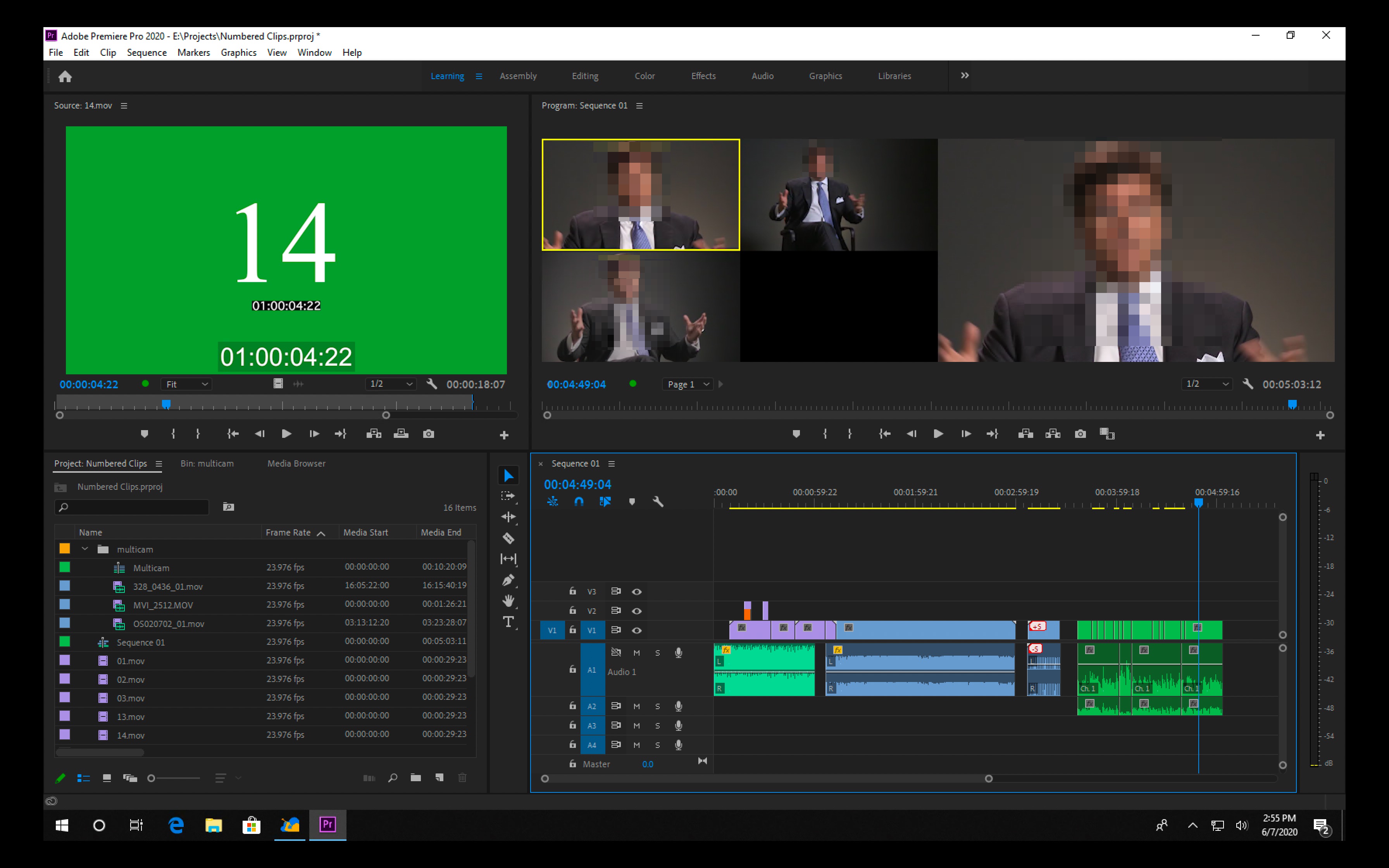Open Source panel menu
1389x868 pixels.
[x=124, y=106]
